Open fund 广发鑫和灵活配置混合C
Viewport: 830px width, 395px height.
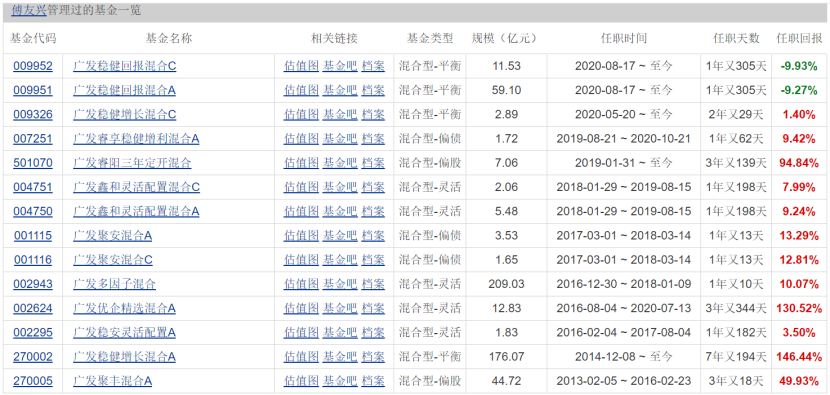click(136, 187)
